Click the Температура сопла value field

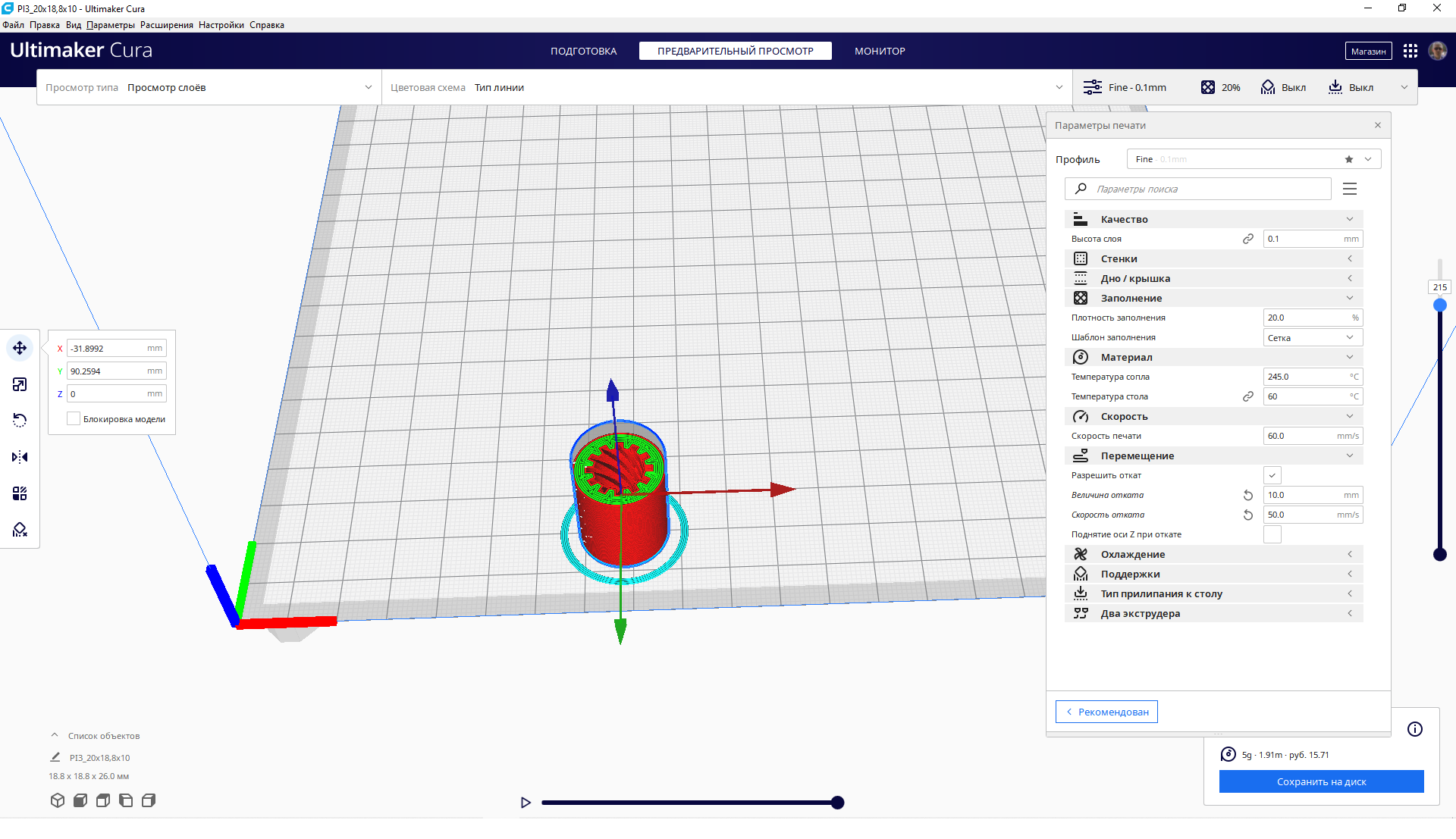pos(1313,377)
